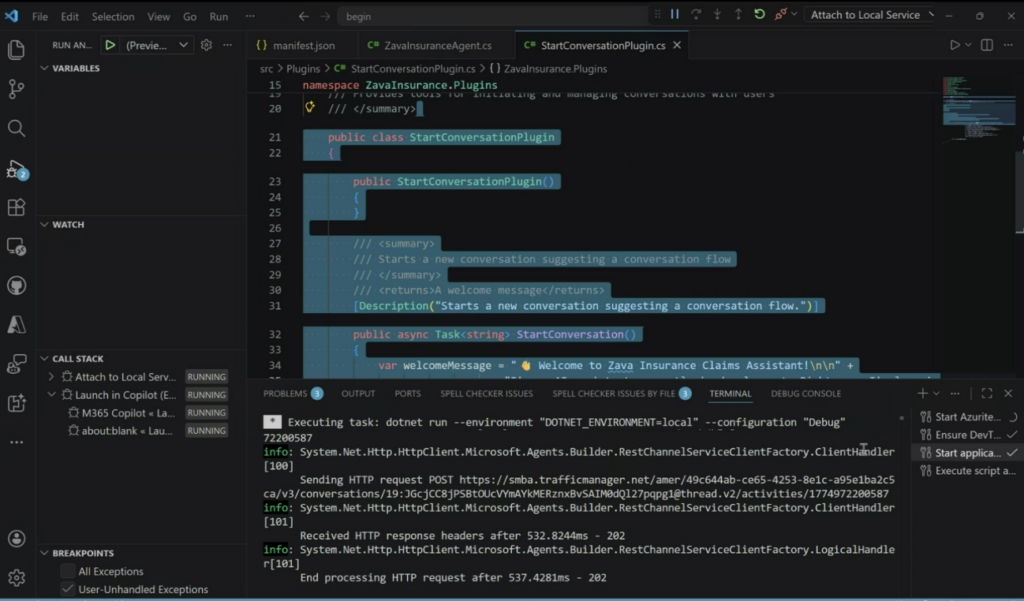Open the GitHub panel from the sidebar
Image resolution: width=1024 pixels, height=601 pixels.
click(x=16, y=286)
